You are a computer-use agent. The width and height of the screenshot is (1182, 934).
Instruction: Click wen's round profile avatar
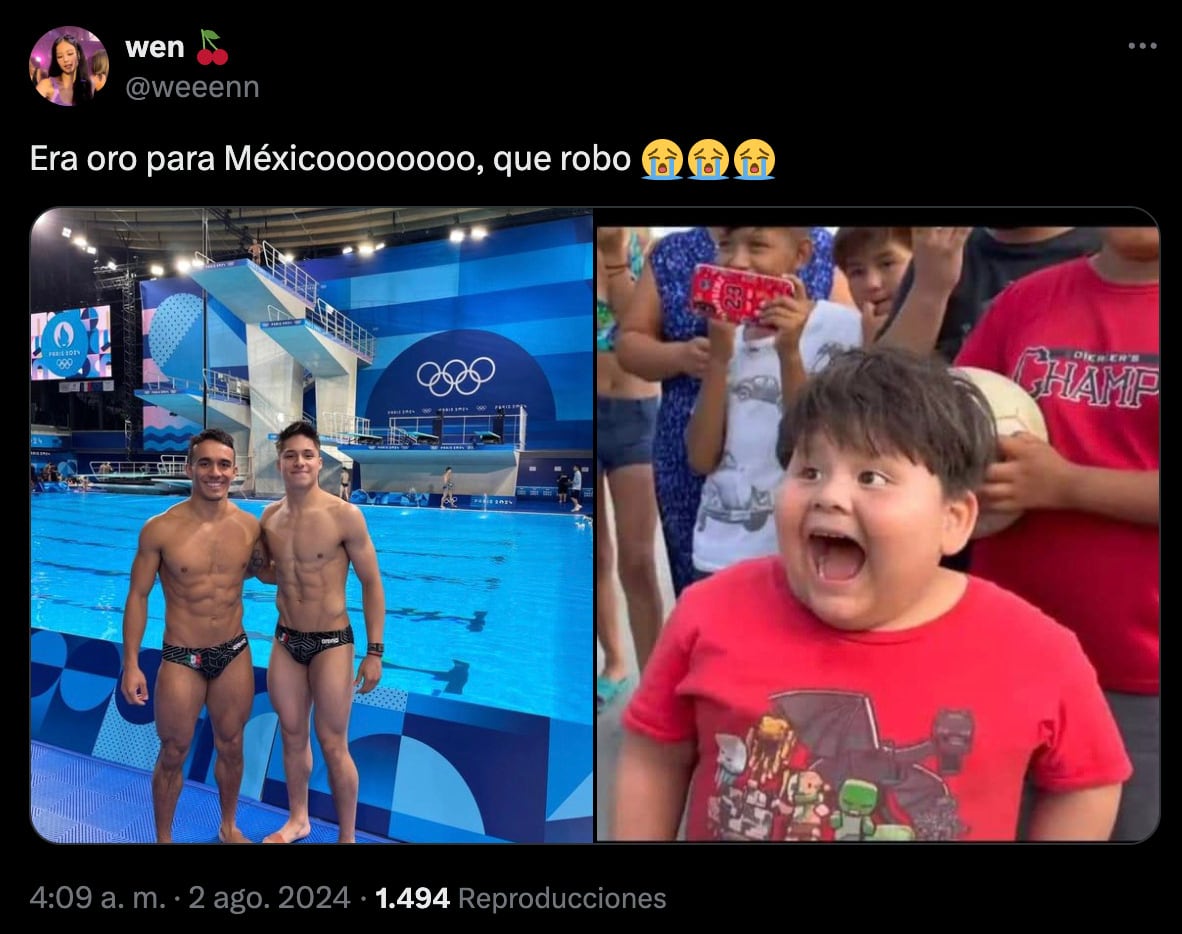(69, 66)
